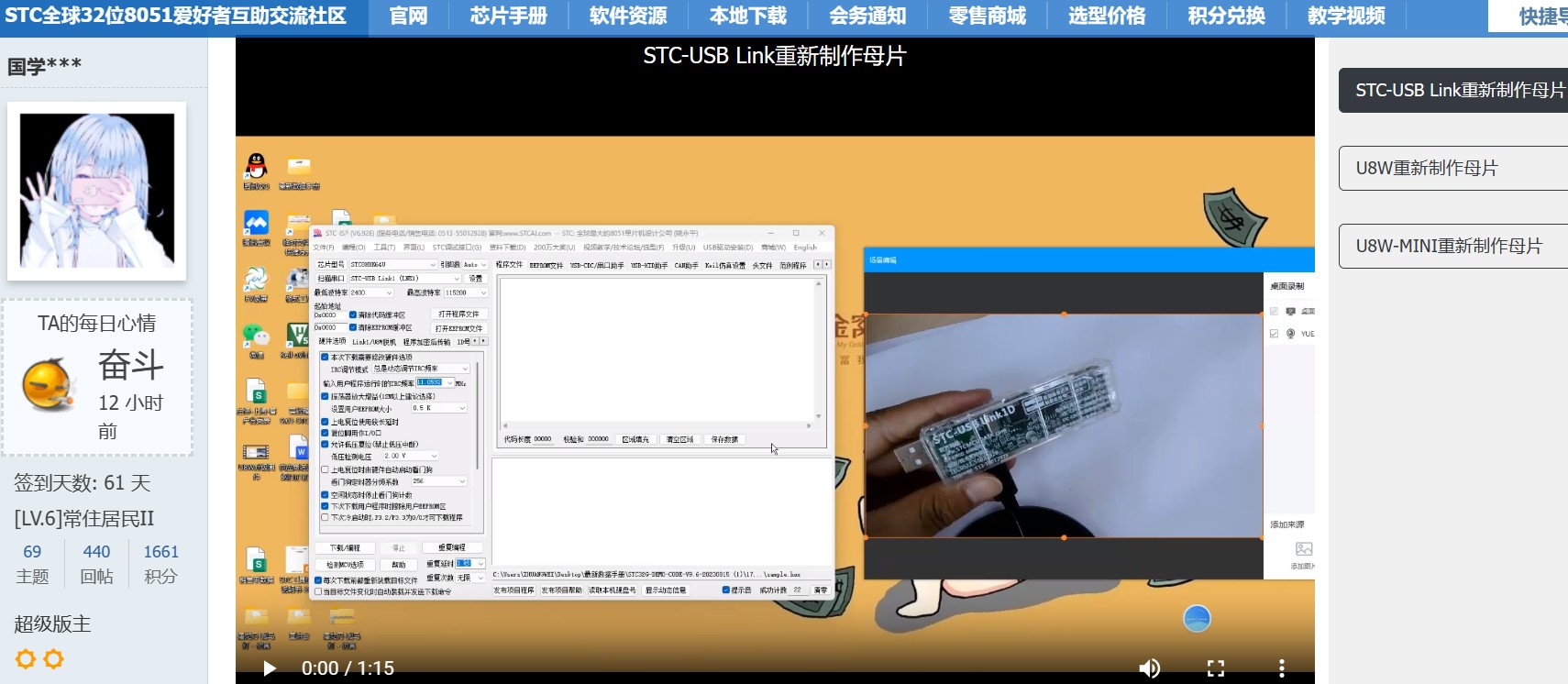This screenshot has height=684, width=1568.
Task: Open the 看门狗定时器分频系数 256 dropdown
Action: click(x=439, y=481)
